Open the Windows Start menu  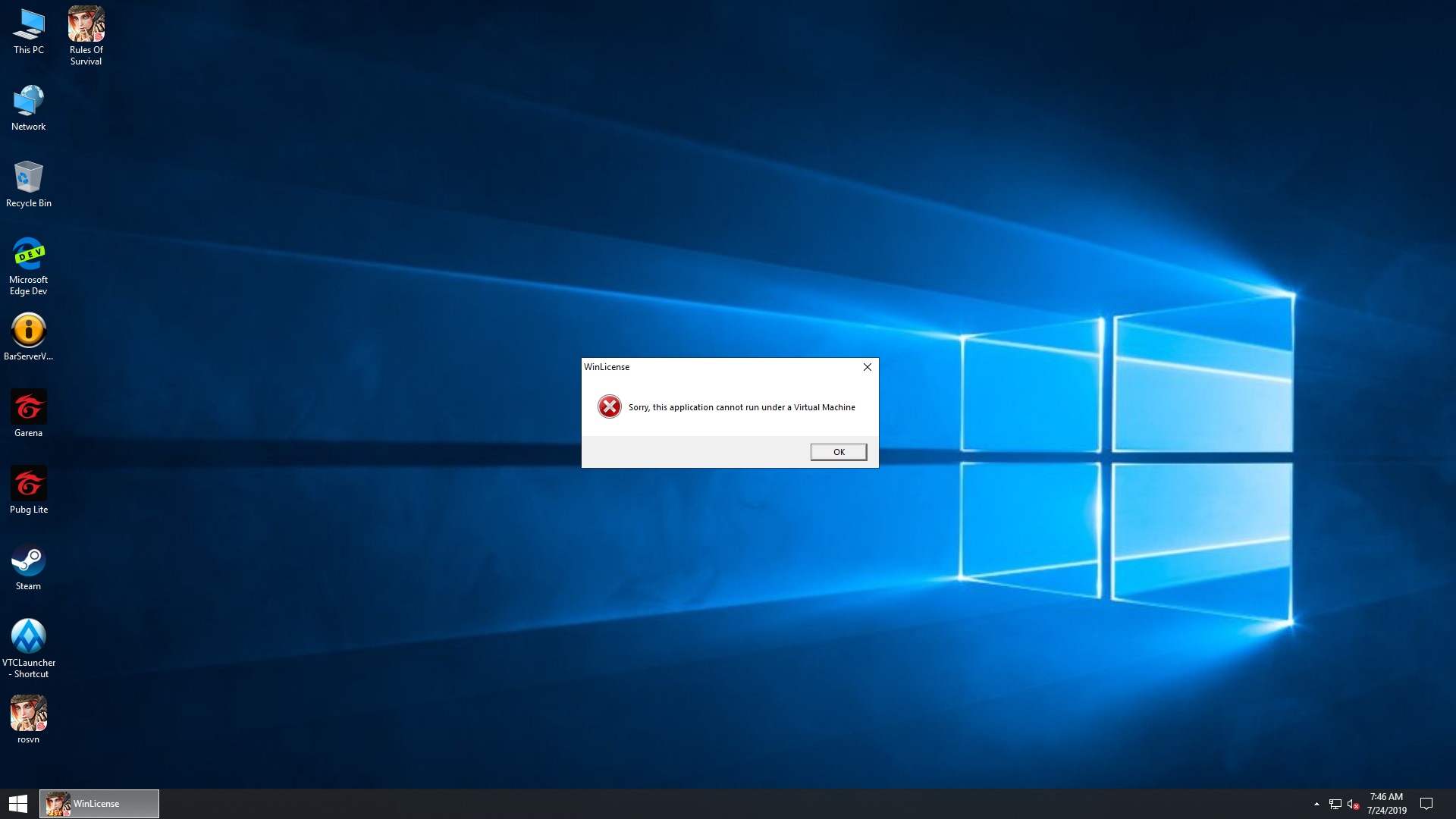click(18, 804)
